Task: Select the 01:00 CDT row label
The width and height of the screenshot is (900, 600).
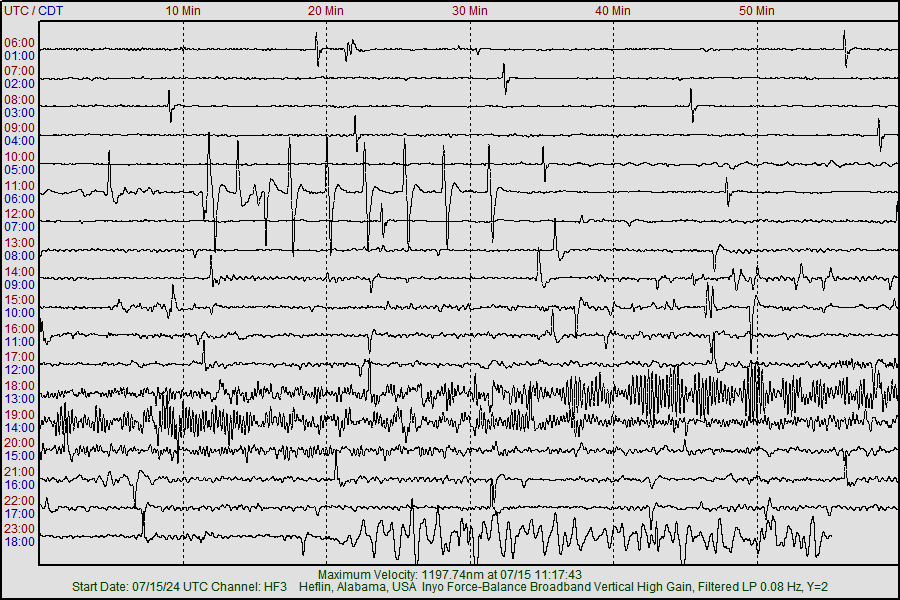Action: pos(20,56)
